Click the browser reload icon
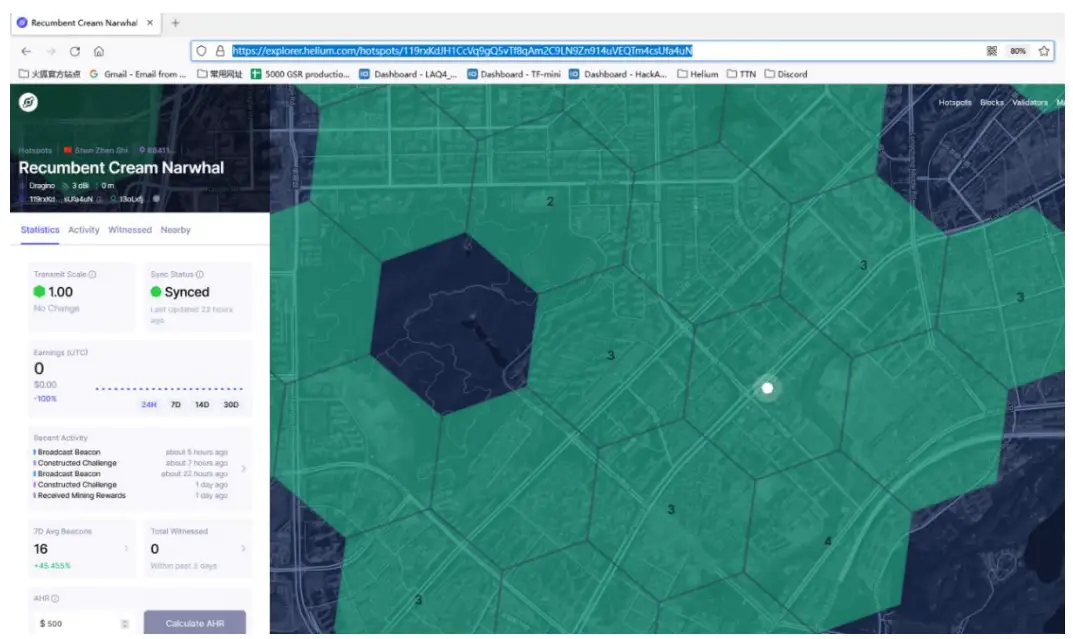Image resolution: width=1073 pixels, height=639 pixels. (x=74, y=51)
